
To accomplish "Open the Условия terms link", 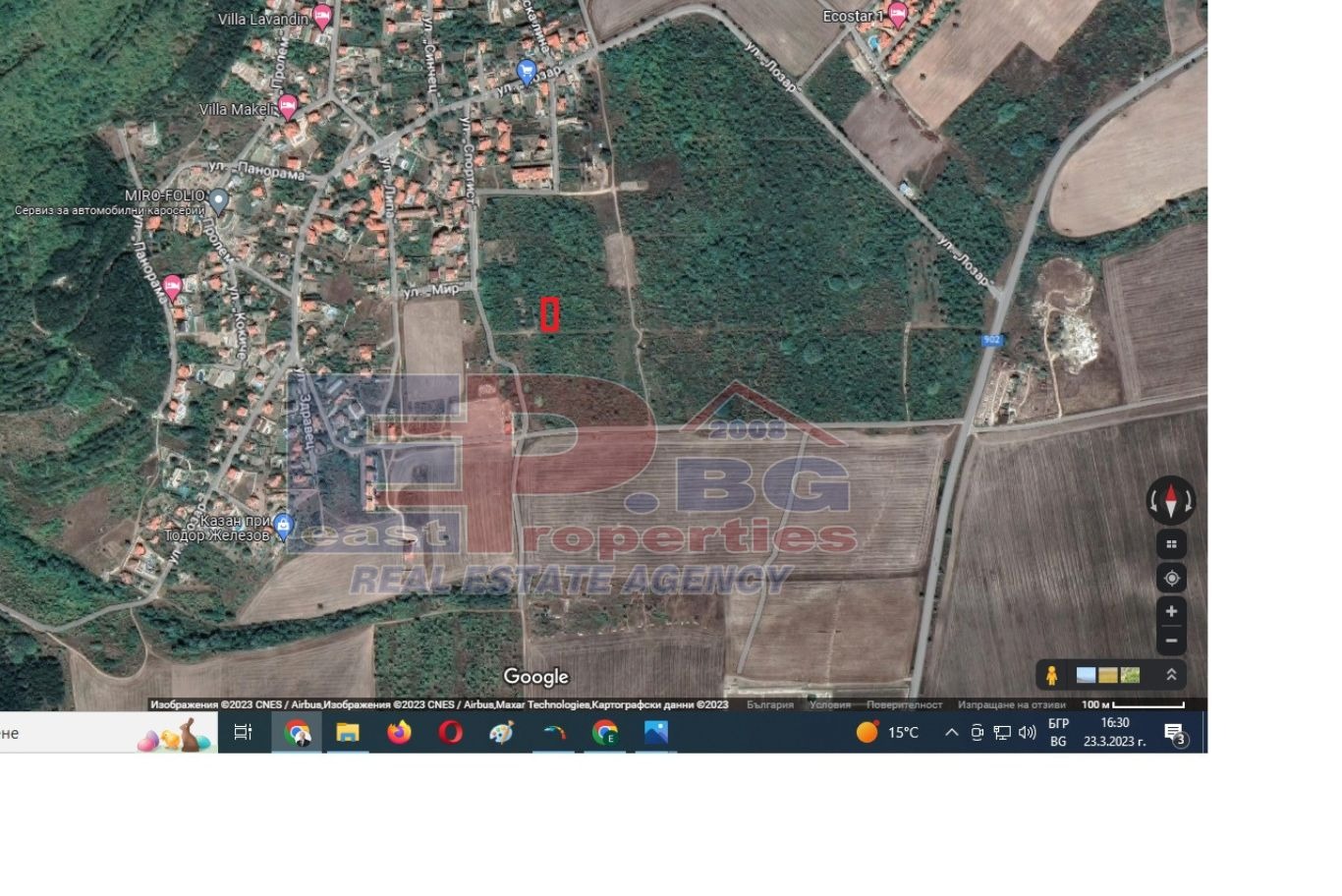I will click(x=829, y=704).
